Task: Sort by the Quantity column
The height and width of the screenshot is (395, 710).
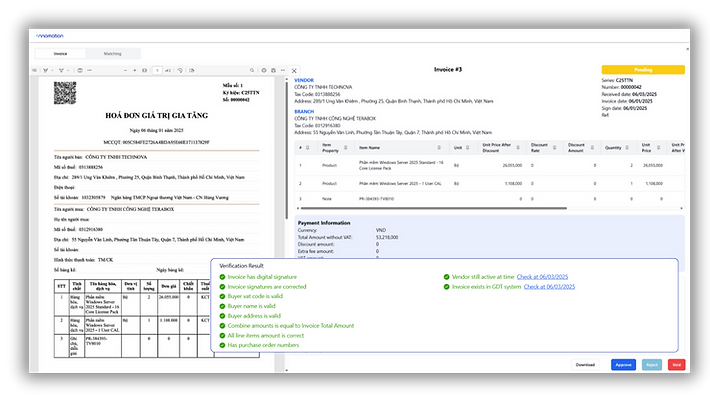Action: coord(627,148)
